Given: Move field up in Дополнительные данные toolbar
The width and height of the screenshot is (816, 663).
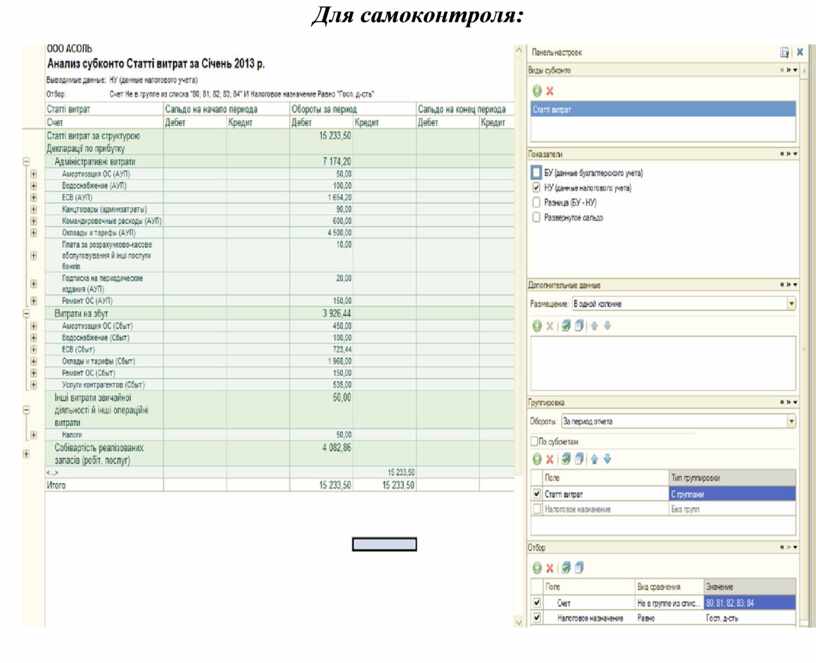Looking at the screenshot, I should pos(594,326).
